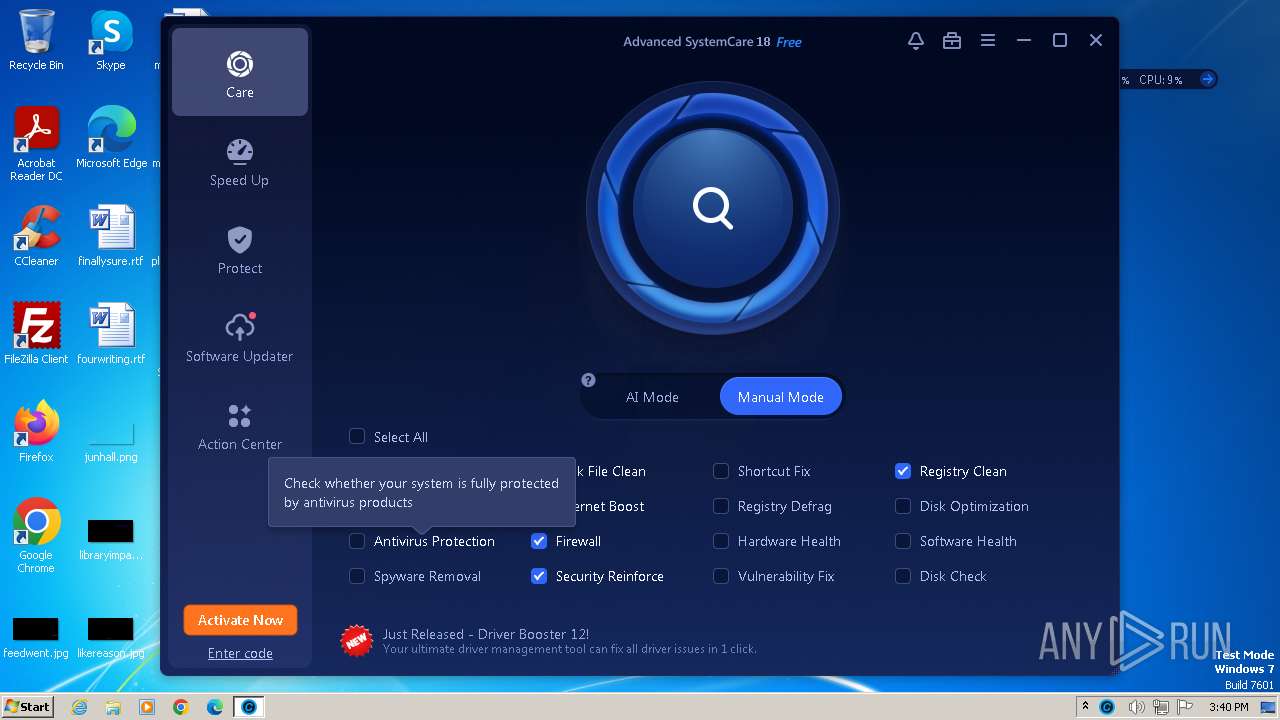The height and width of the screenshot is (720, 1280).
Task: Open FileZilla Client shortcut
Action: [x=36, y=334]
